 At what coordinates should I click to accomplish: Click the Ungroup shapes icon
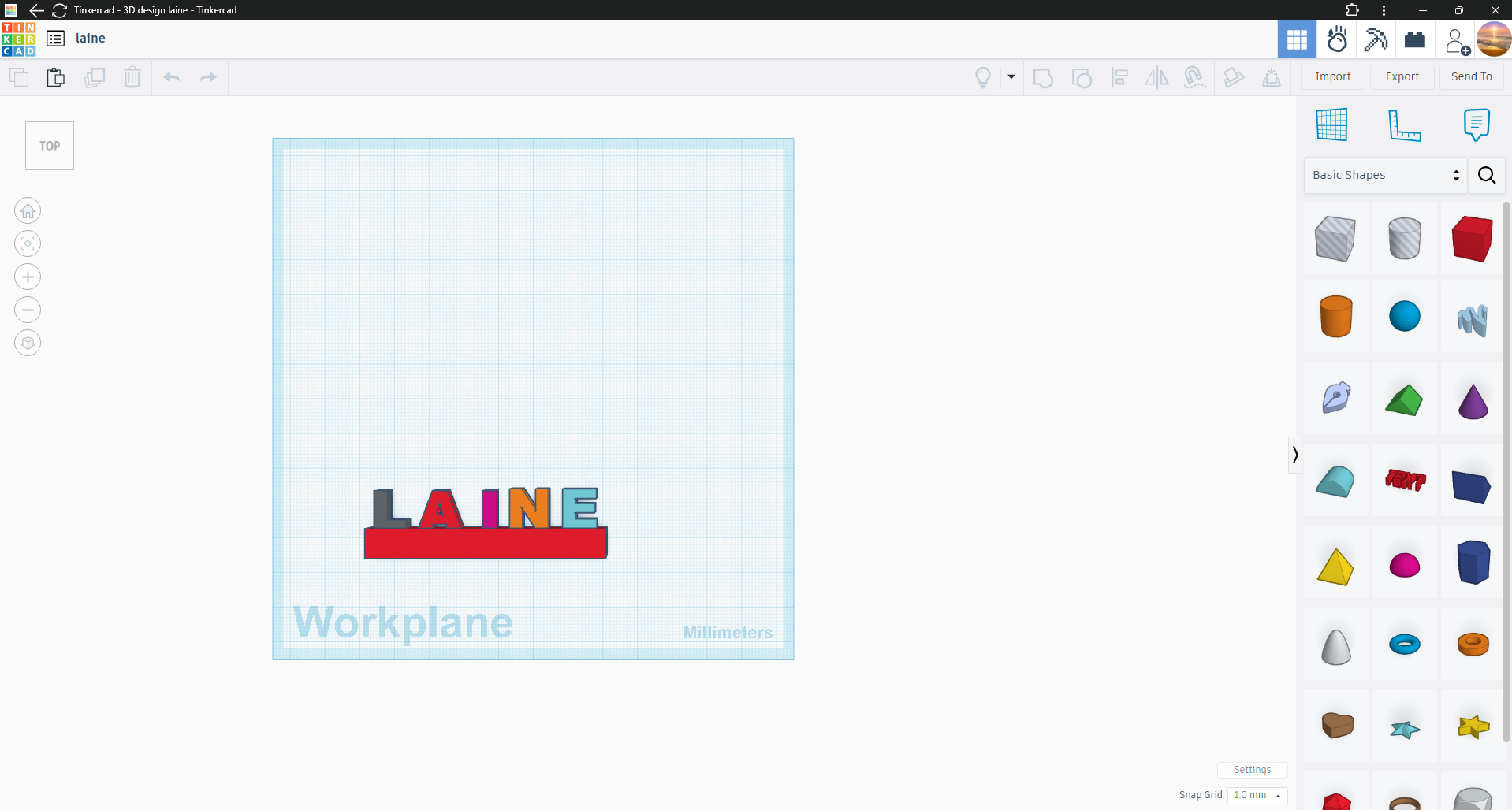point(1082,77)
